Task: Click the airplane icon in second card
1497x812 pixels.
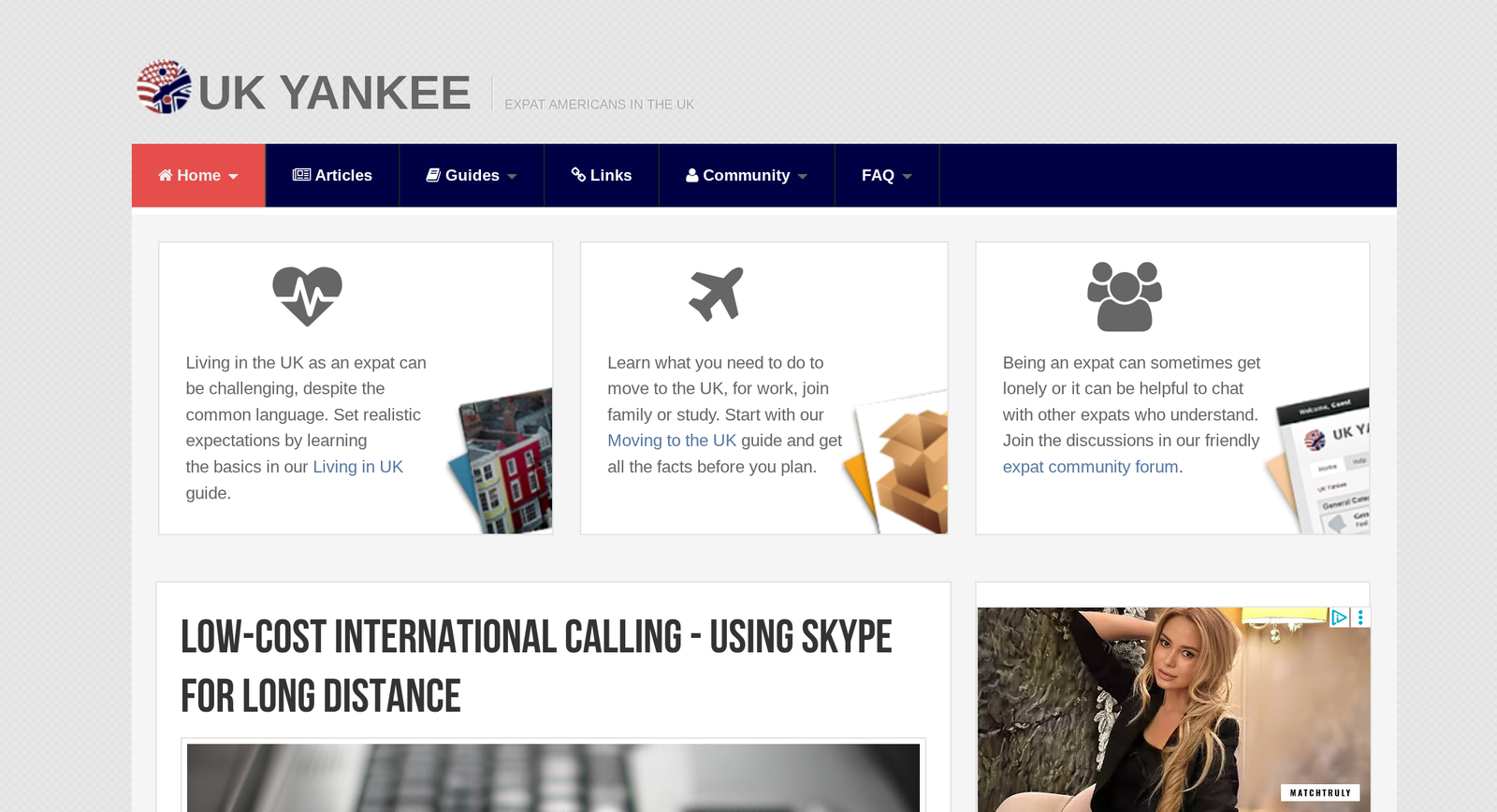Action: [717, 294]
